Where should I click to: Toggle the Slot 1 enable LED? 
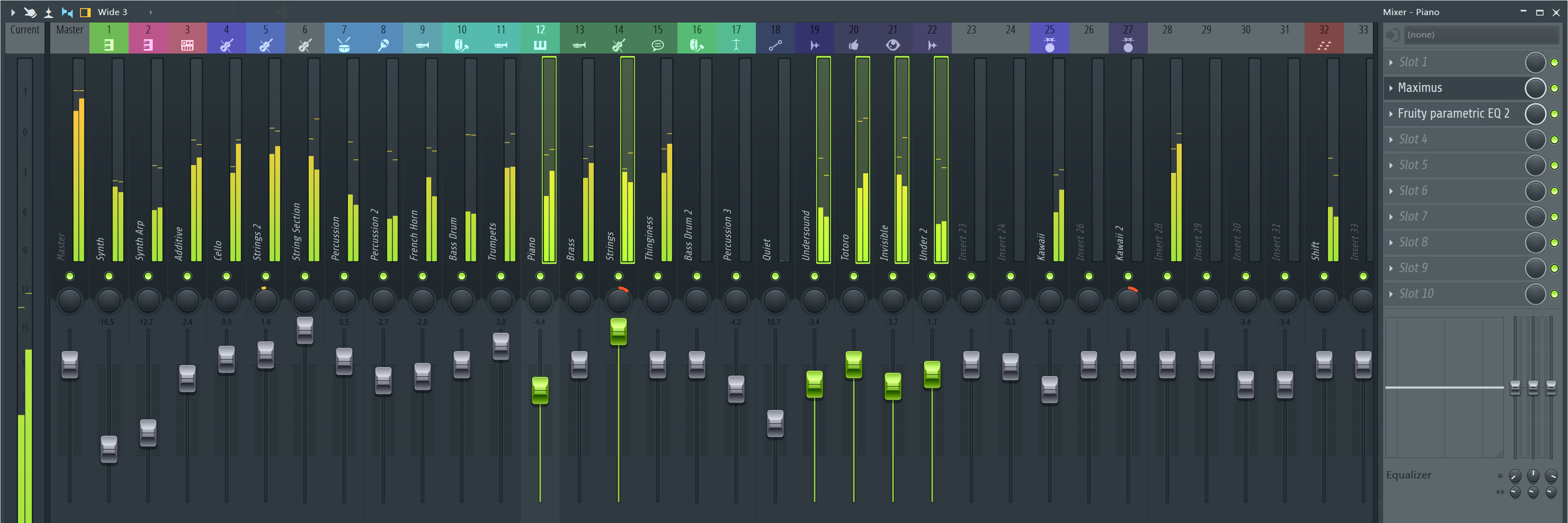point(1555,63)
